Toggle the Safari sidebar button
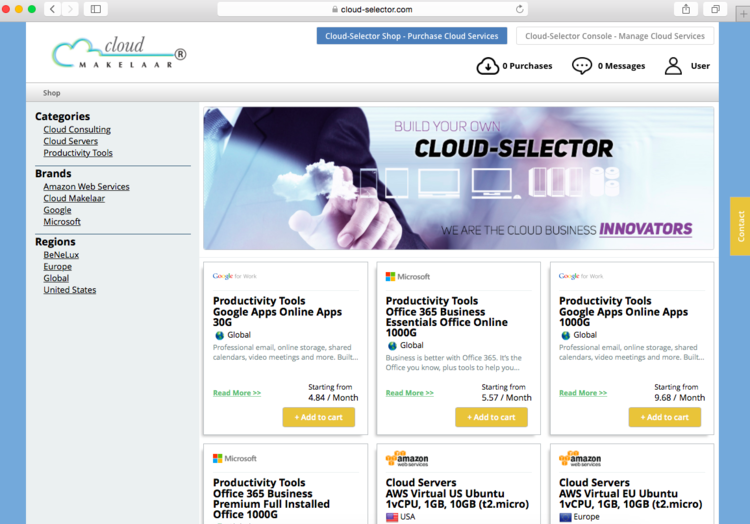 click(96, 9)
